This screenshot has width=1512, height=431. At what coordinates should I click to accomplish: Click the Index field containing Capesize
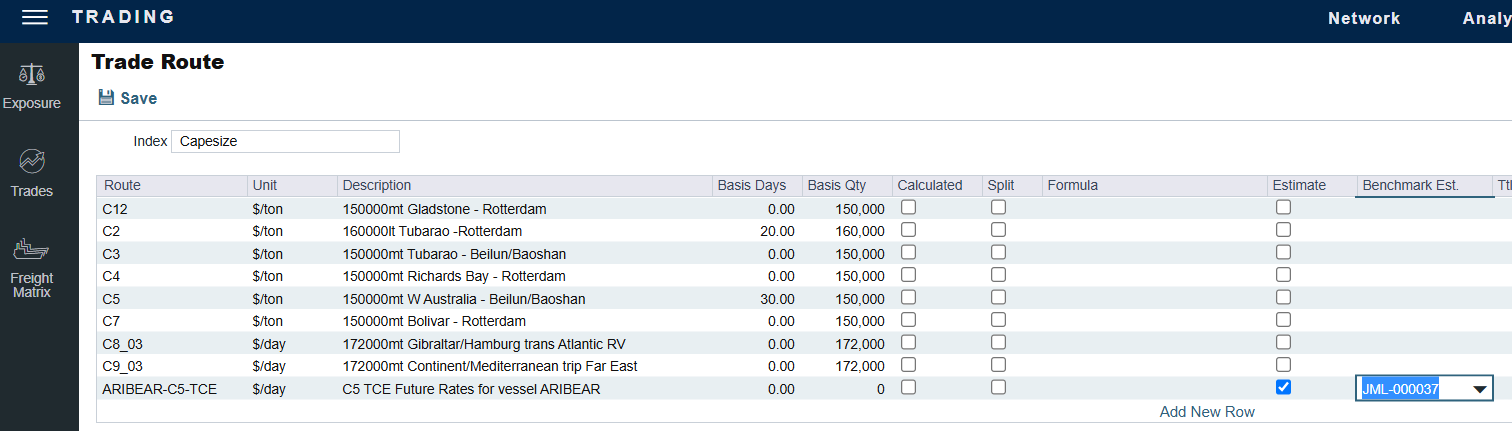pos(285,141)
